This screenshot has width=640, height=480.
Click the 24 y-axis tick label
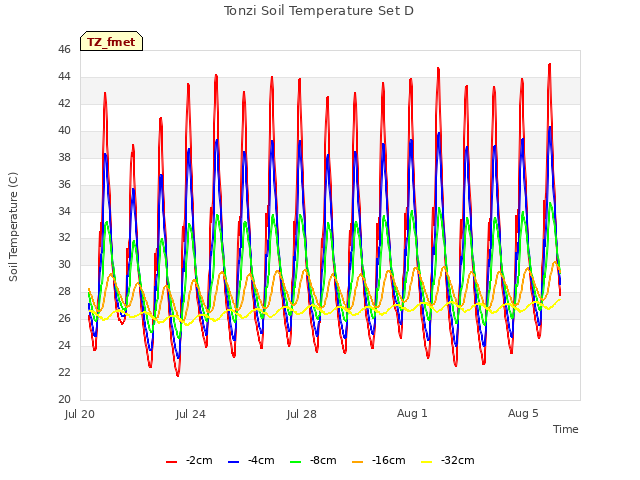click(64, 345)
